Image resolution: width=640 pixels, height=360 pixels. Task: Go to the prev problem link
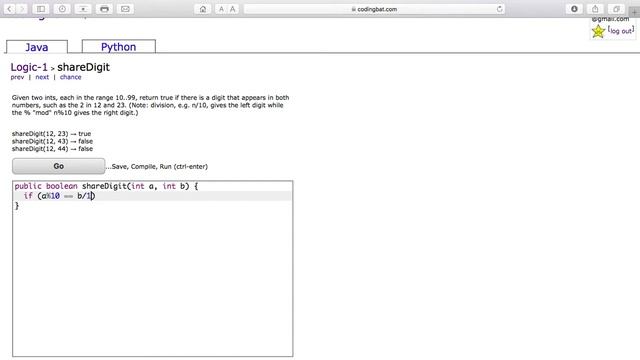point(17,77)
